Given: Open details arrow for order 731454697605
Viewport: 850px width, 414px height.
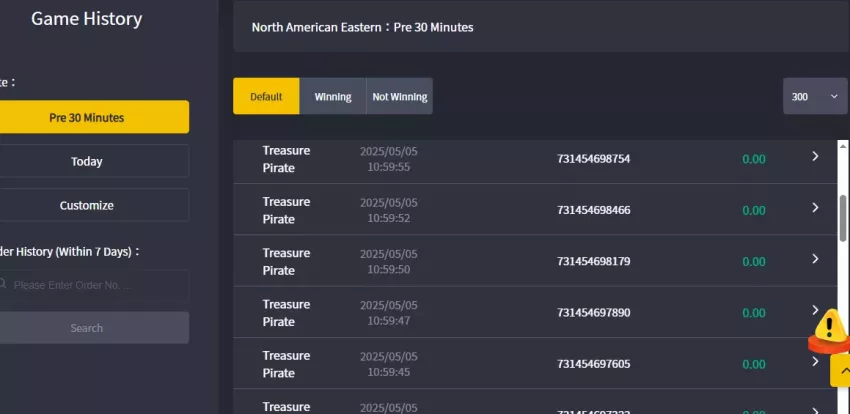Looking at the screenshot, I should point(815,361).
